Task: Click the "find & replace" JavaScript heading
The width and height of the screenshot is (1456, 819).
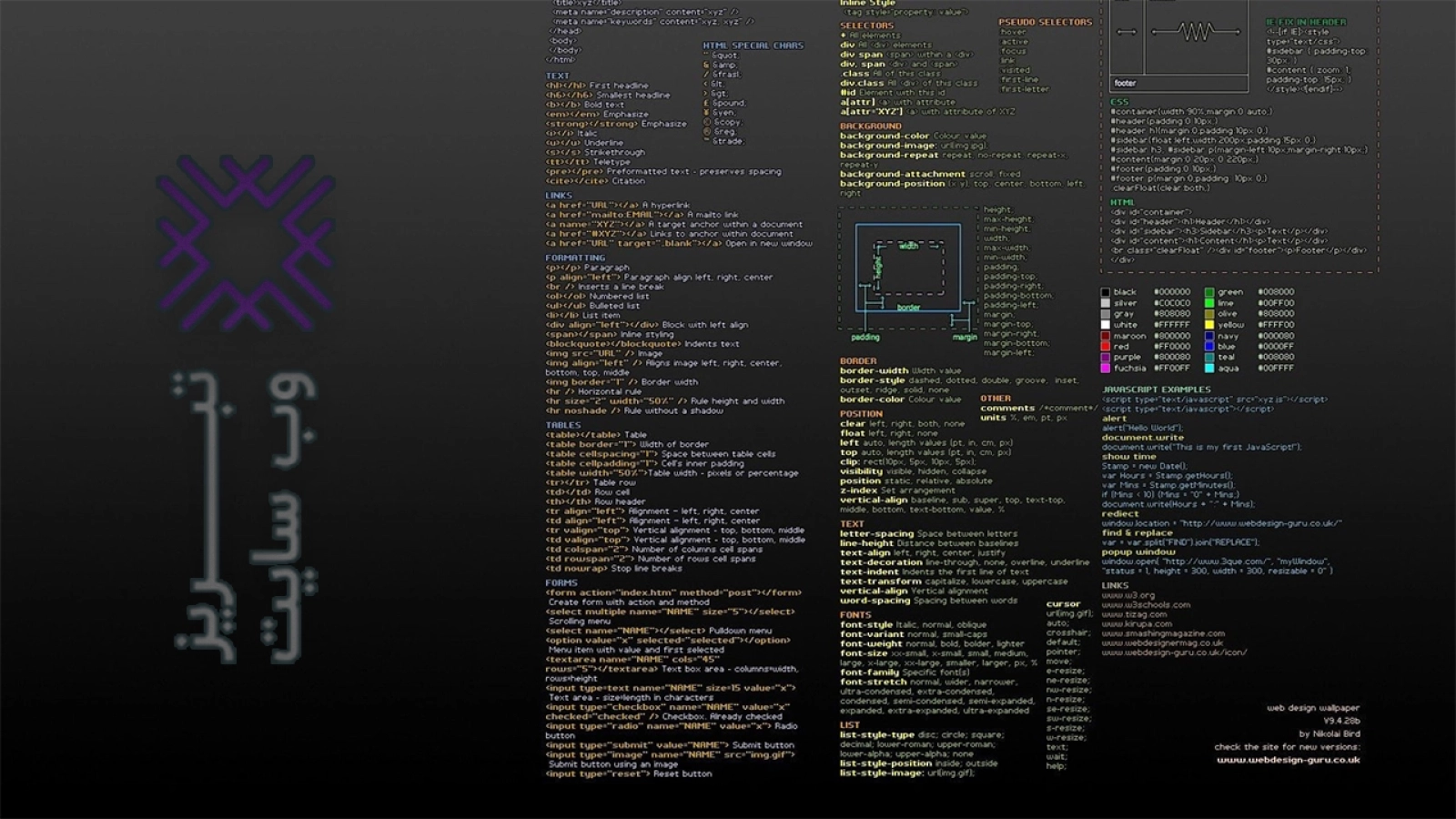Action: coord(1137,533)
